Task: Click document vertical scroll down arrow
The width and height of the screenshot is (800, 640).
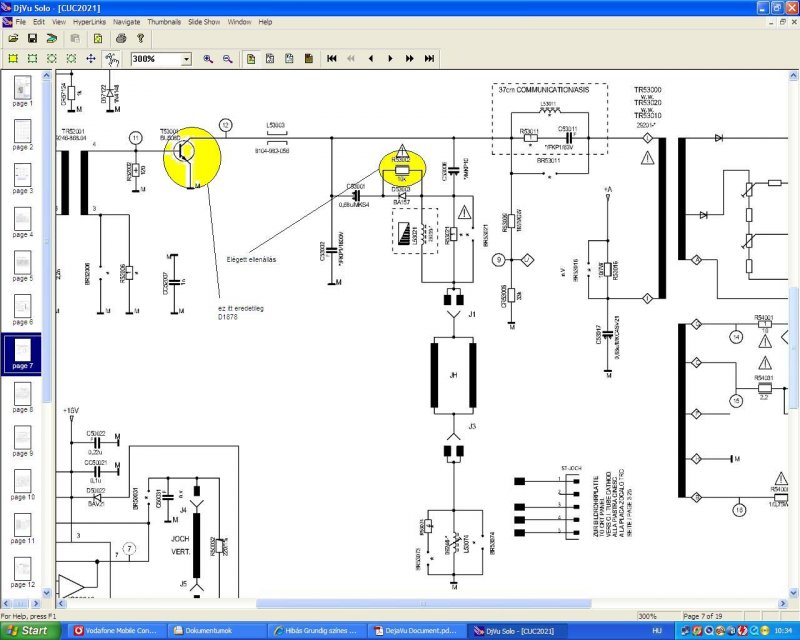Action: [793, 593]
